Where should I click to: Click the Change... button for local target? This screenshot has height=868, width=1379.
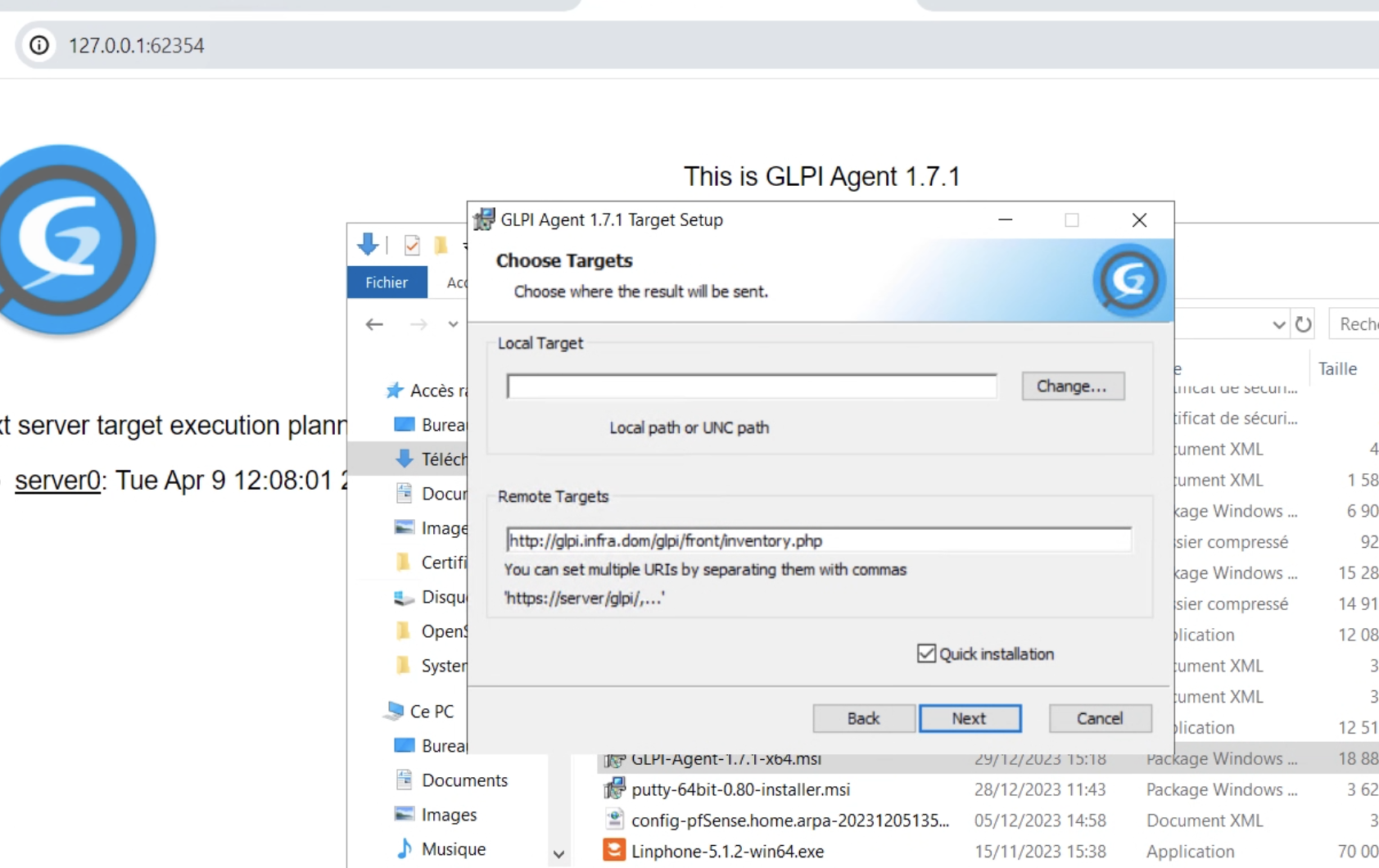1072,386
